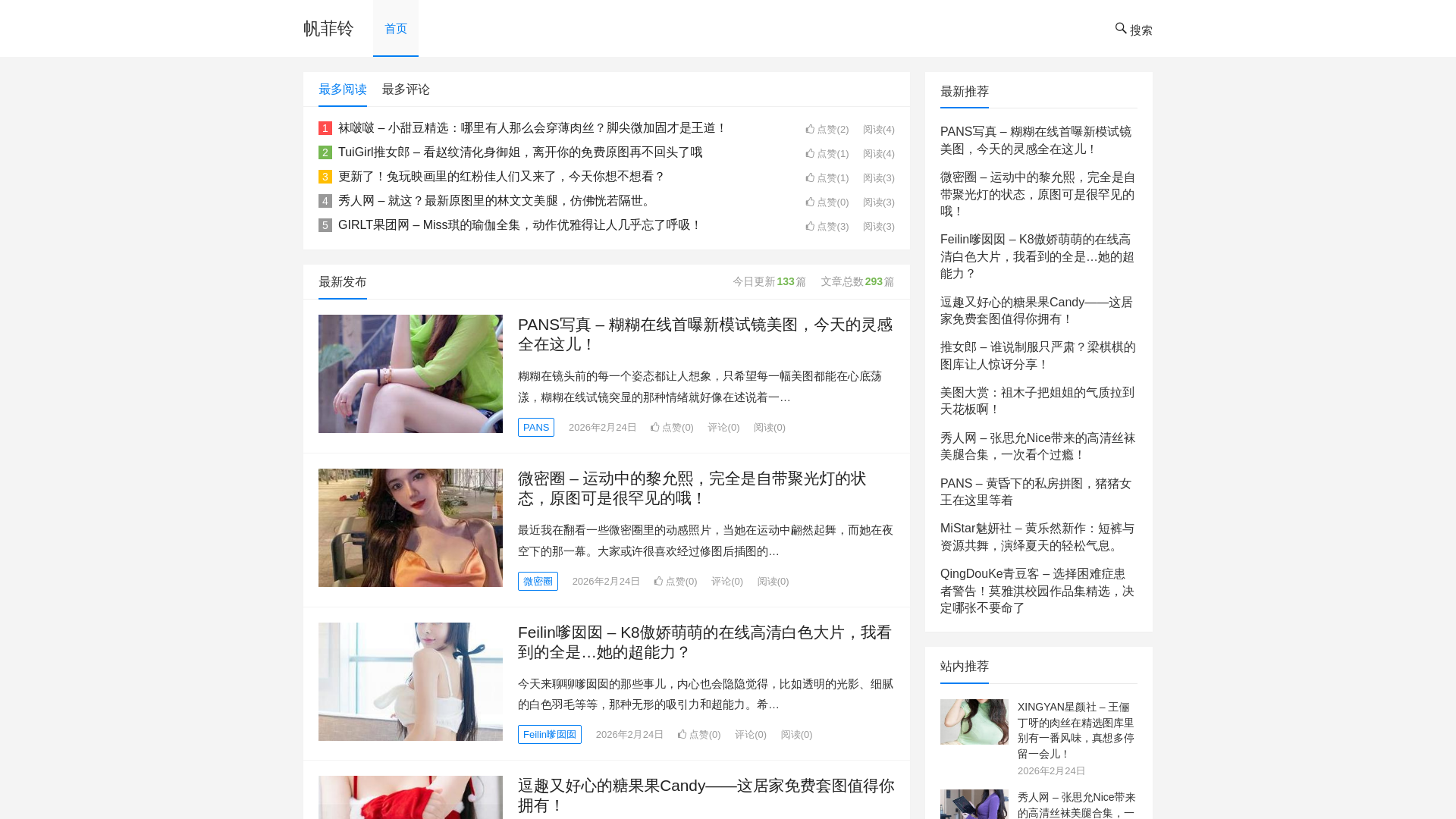Click 阅读(4) on the 袜啵啵 ranked row
1456x819 pixels.
point(879,130)
